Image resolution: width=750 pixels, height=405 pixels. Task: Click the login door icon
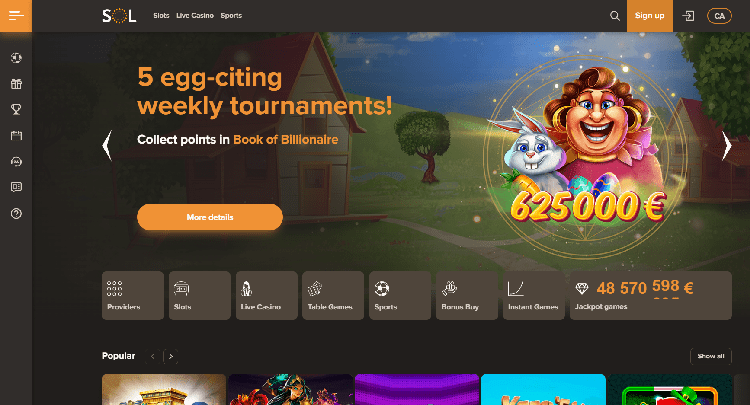pyautogui.click(x=688, y=16)
